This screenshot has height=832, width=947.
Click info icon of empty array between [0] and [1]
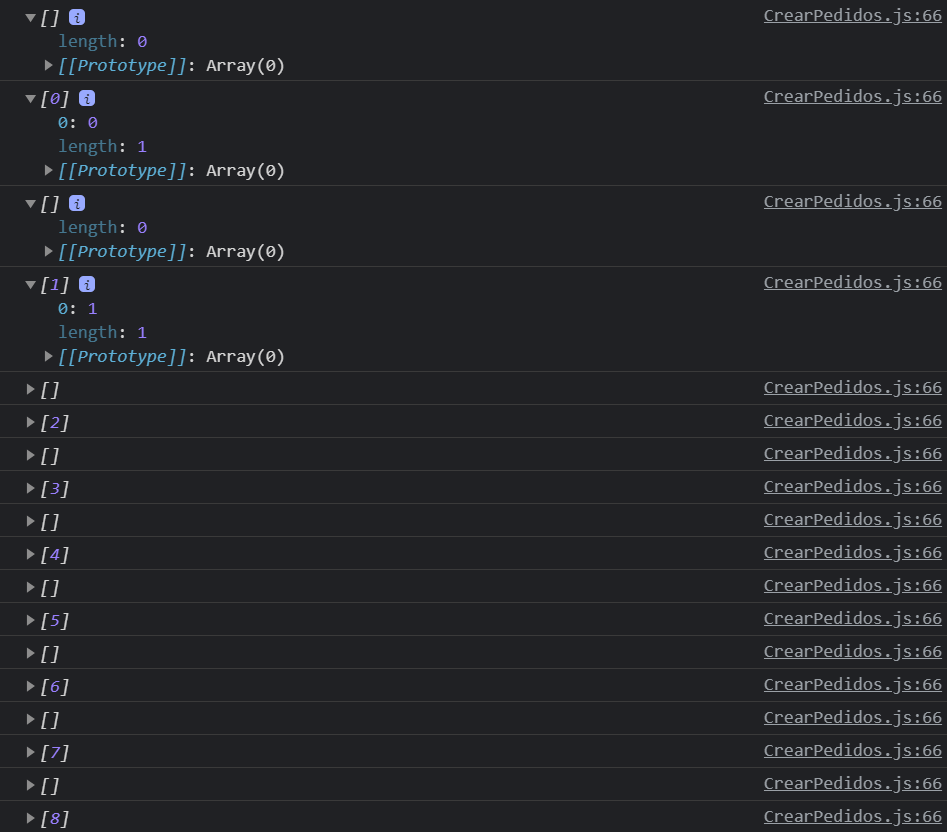[x=77, y=203]
